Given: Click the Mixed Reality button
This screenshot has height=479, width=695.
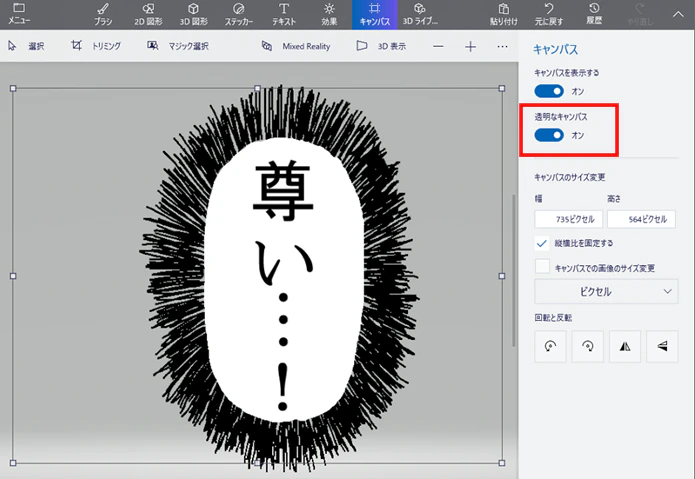Looking at the screenshot, I should pos(296,46).
